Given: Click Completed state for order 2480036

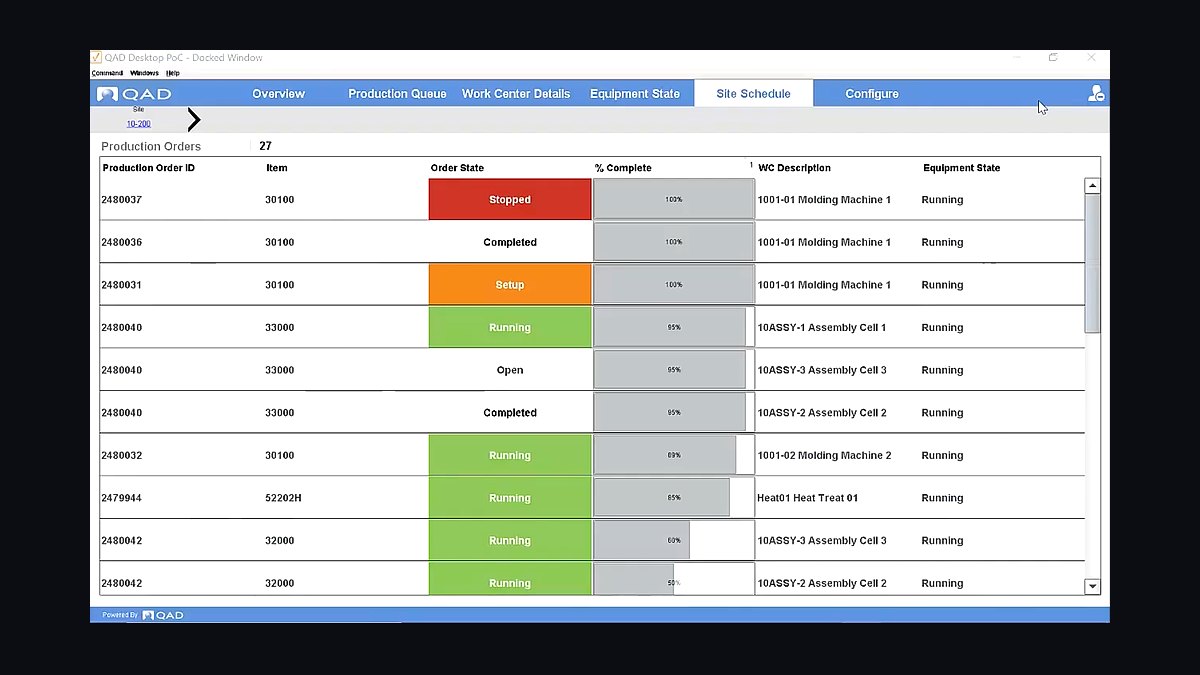Looking at the screenshot, I should (x=510, y=243).
